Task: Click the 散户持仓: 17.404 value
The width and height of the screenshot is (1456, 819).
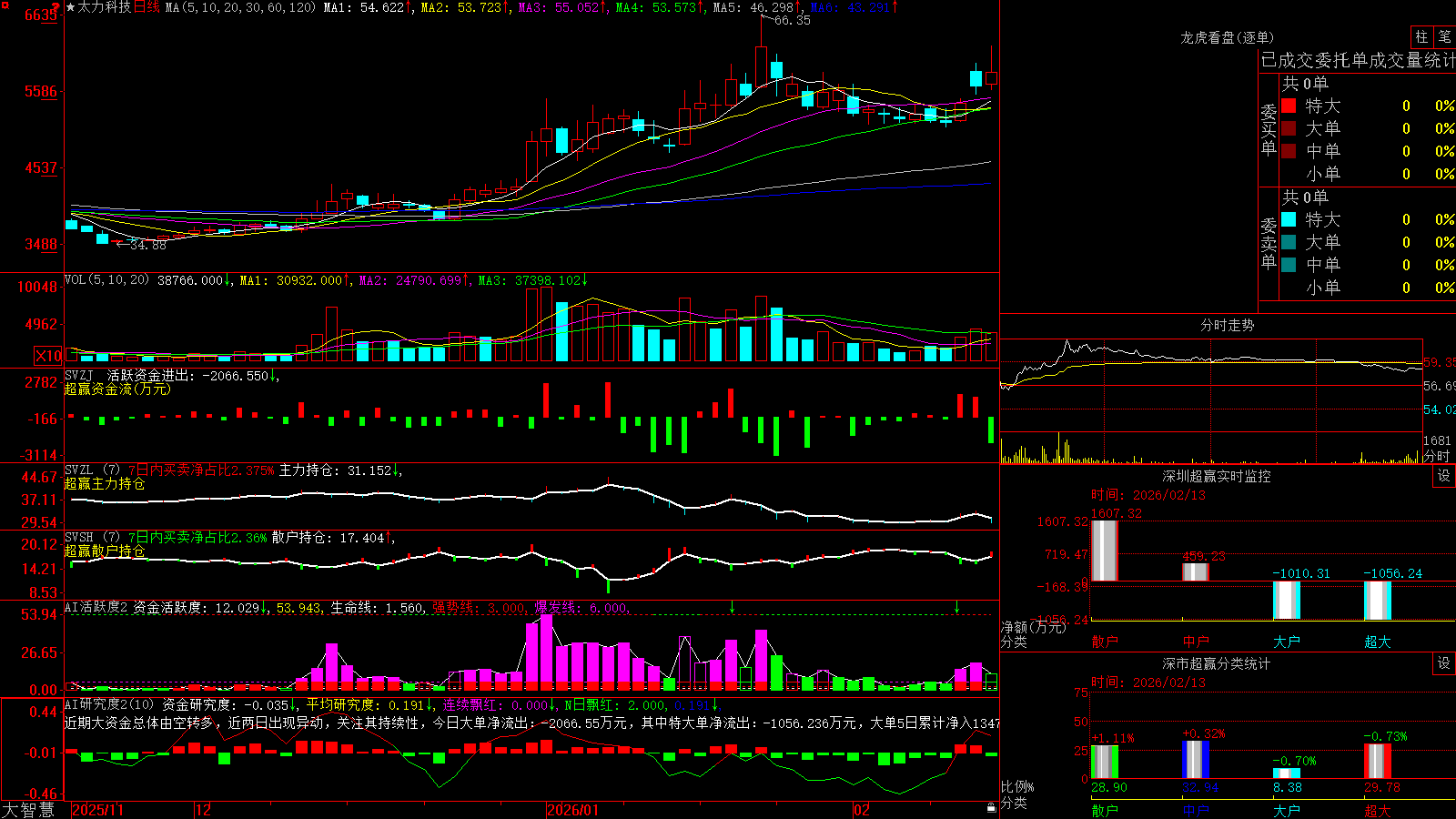Action: (329, 538)
